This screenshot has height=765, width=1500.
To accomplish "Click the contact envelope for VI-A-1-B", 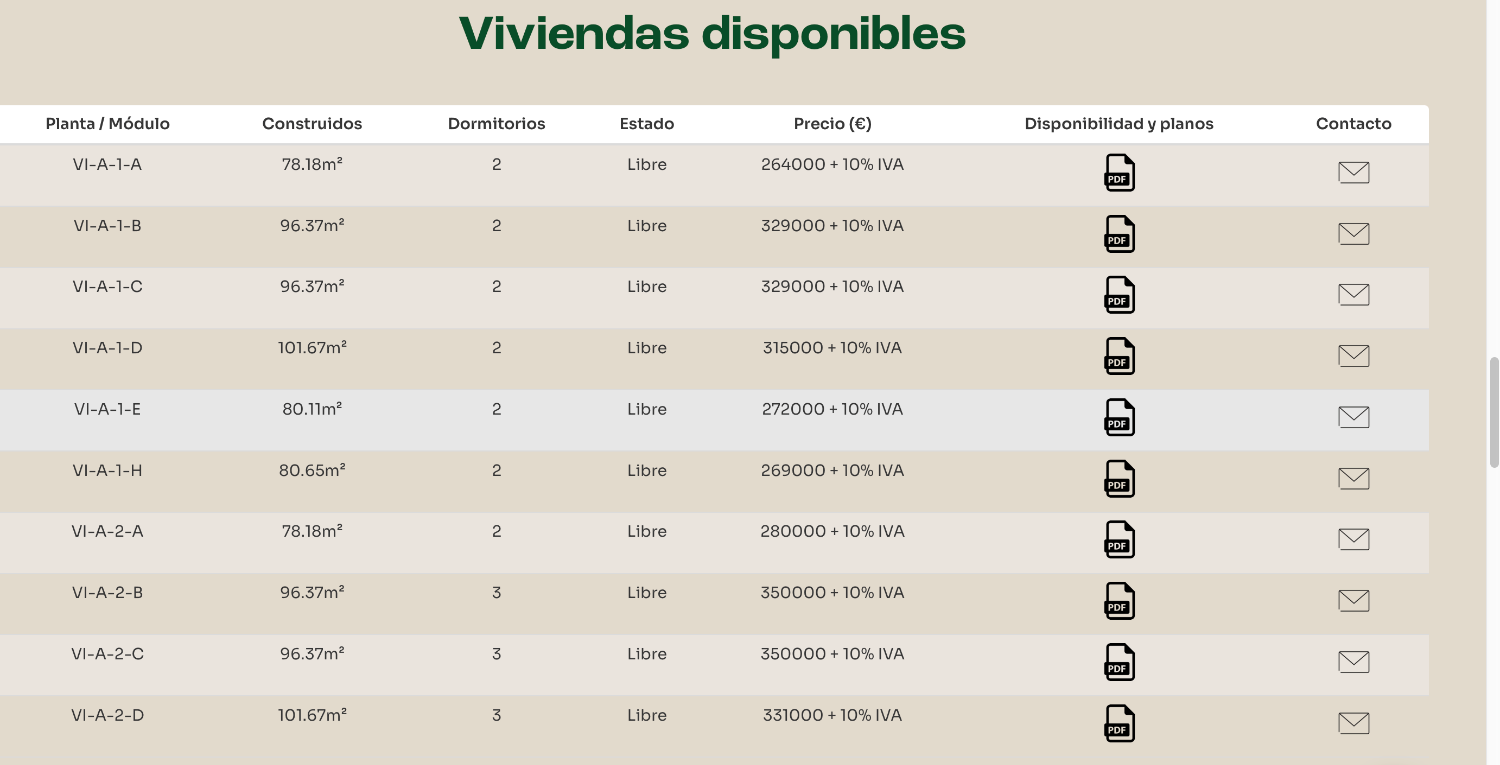I will click(1353, 234).
